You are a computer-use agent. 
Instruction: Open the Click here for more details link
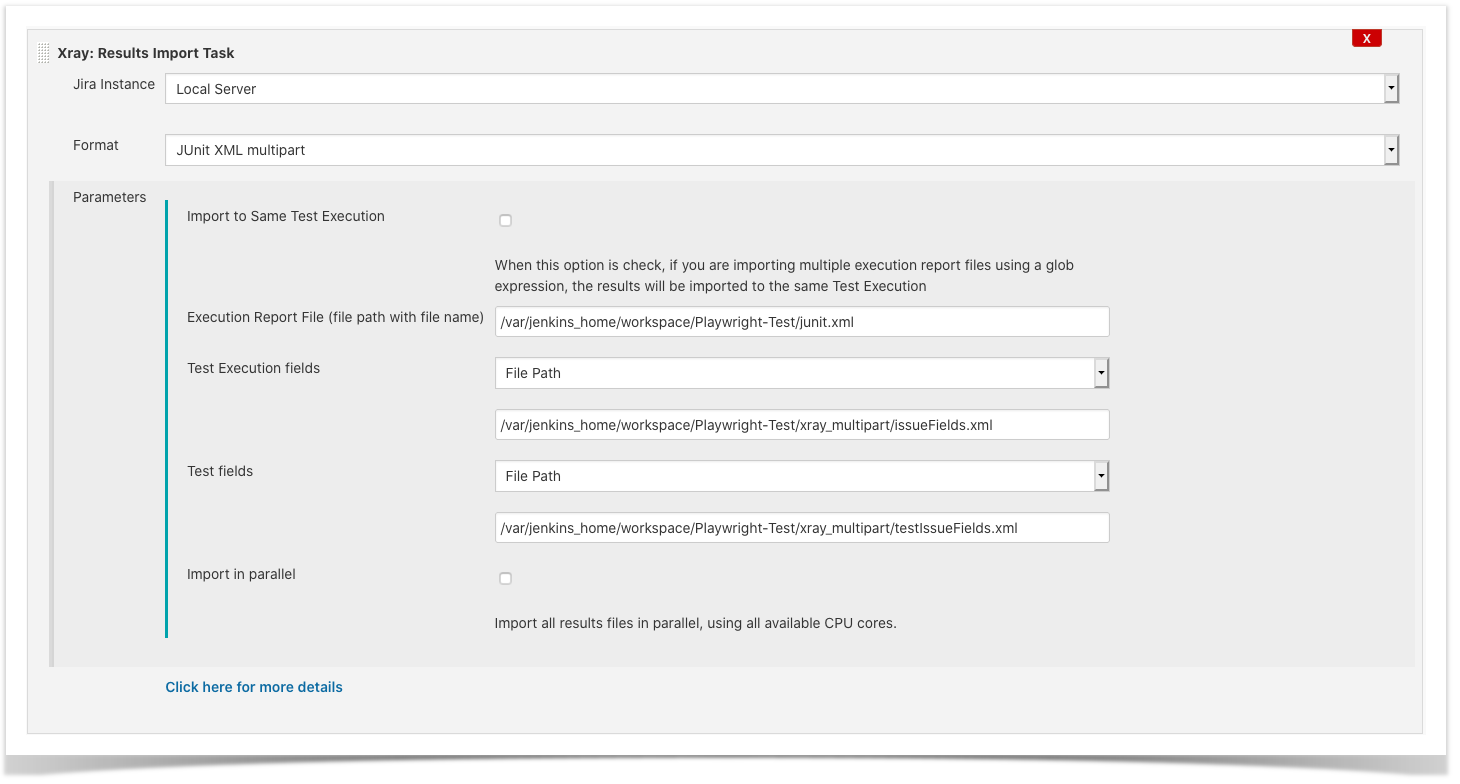254,687
